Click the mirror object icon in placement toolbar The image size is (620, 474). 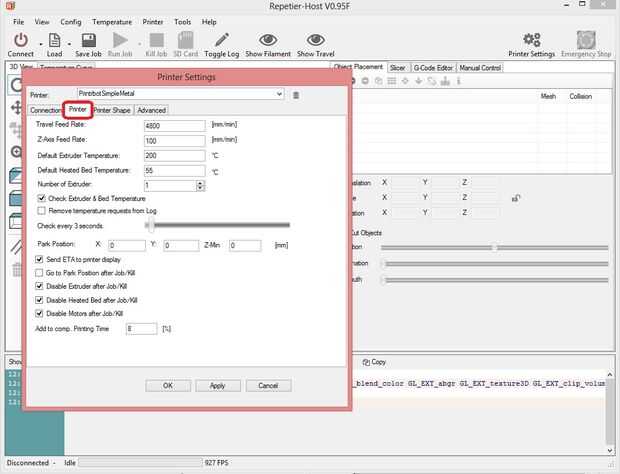[x=432, y=81]
